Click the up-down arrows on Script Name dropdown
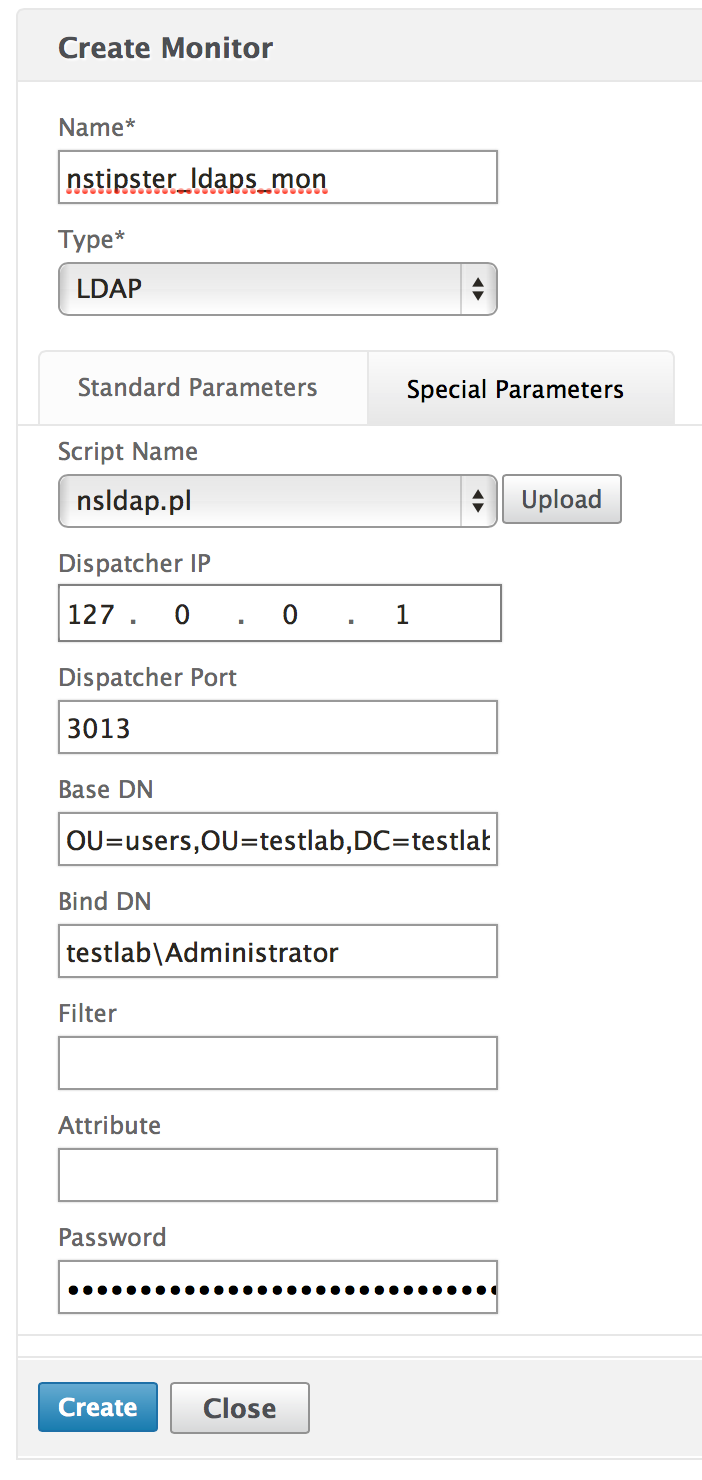Screen dimensions: 702x1480 pos(478,500)
